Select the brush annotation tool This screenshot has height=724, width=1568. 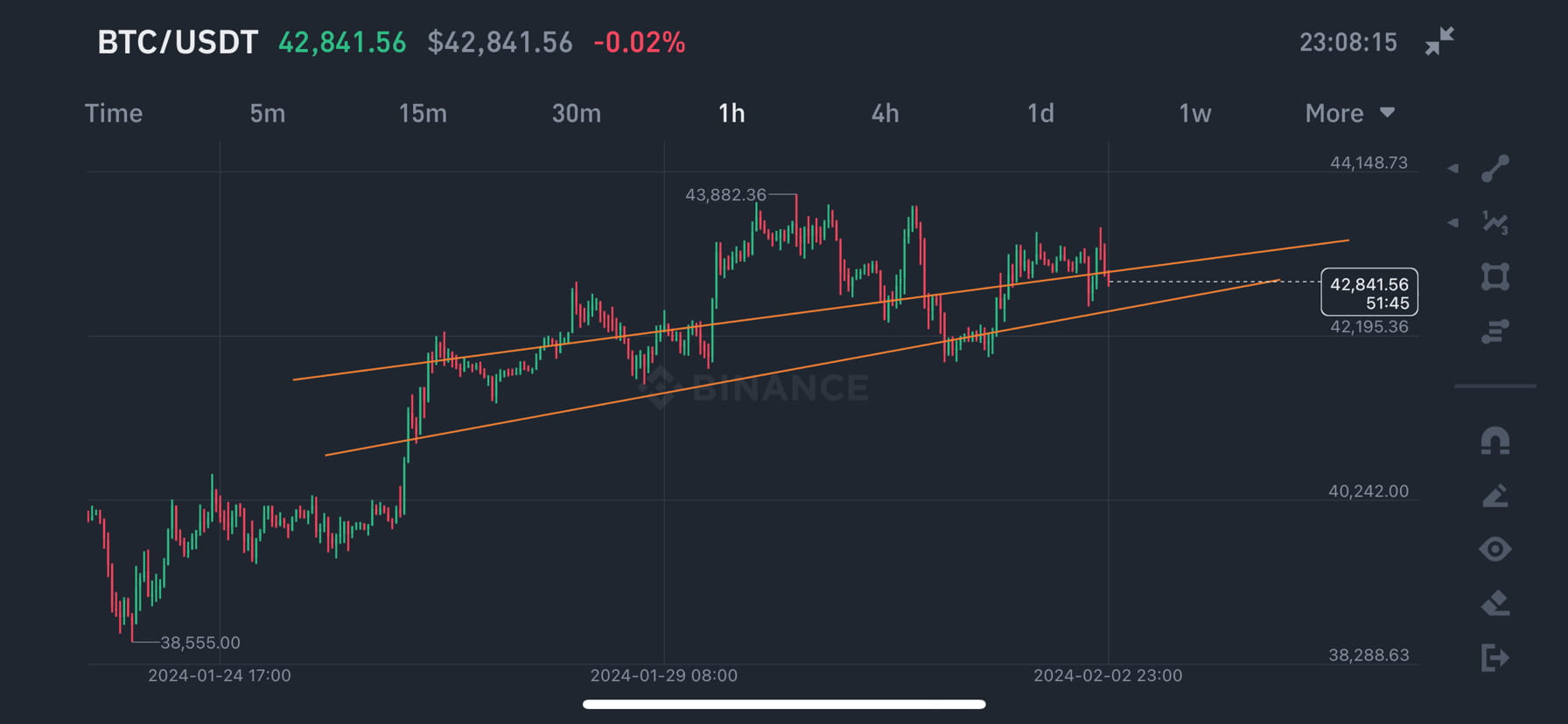click(x=1496, y=497)
